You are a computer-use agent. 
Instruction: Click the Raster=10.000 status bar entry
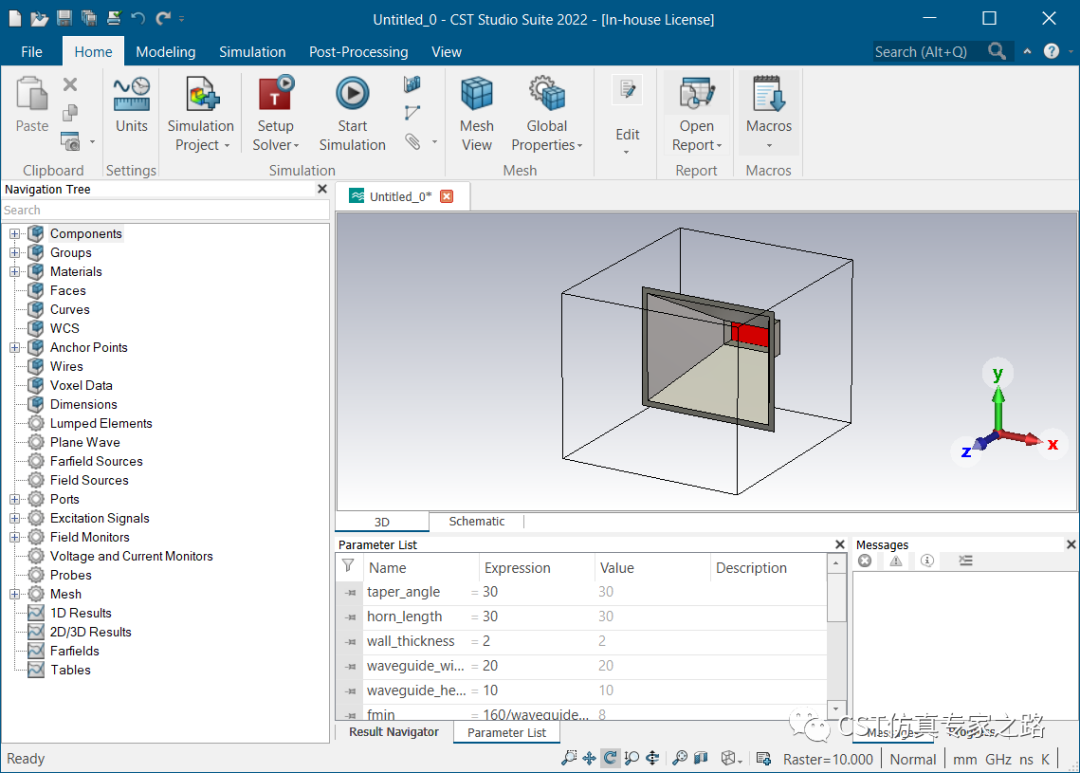point(827,759)
